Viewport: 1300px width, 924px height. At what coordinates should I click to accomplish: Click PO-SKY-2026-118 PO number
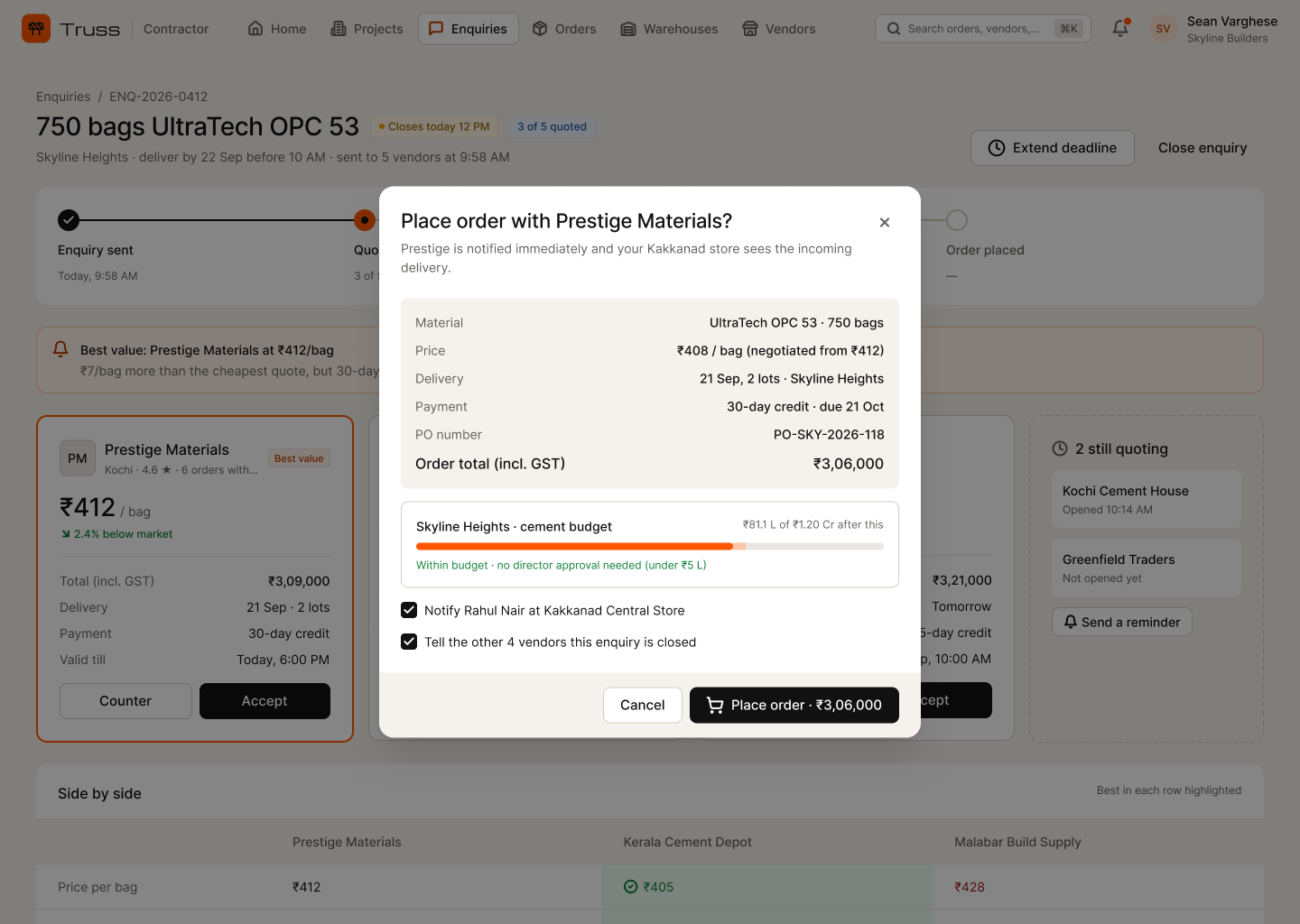click(829, 435)
